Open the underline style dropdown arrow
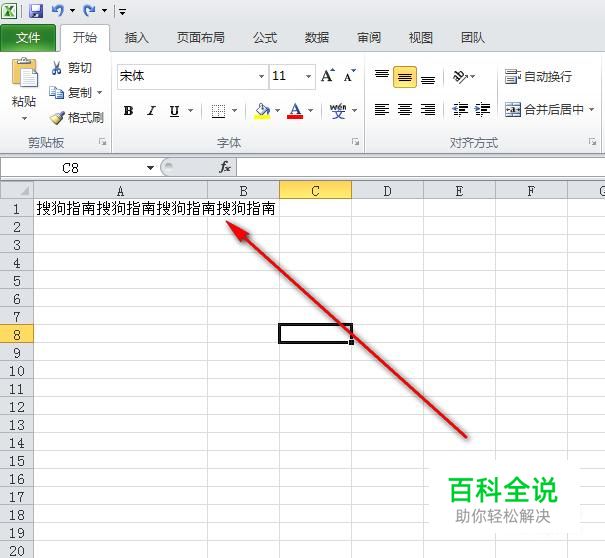605x558 pixels. (x=191, y=111)
